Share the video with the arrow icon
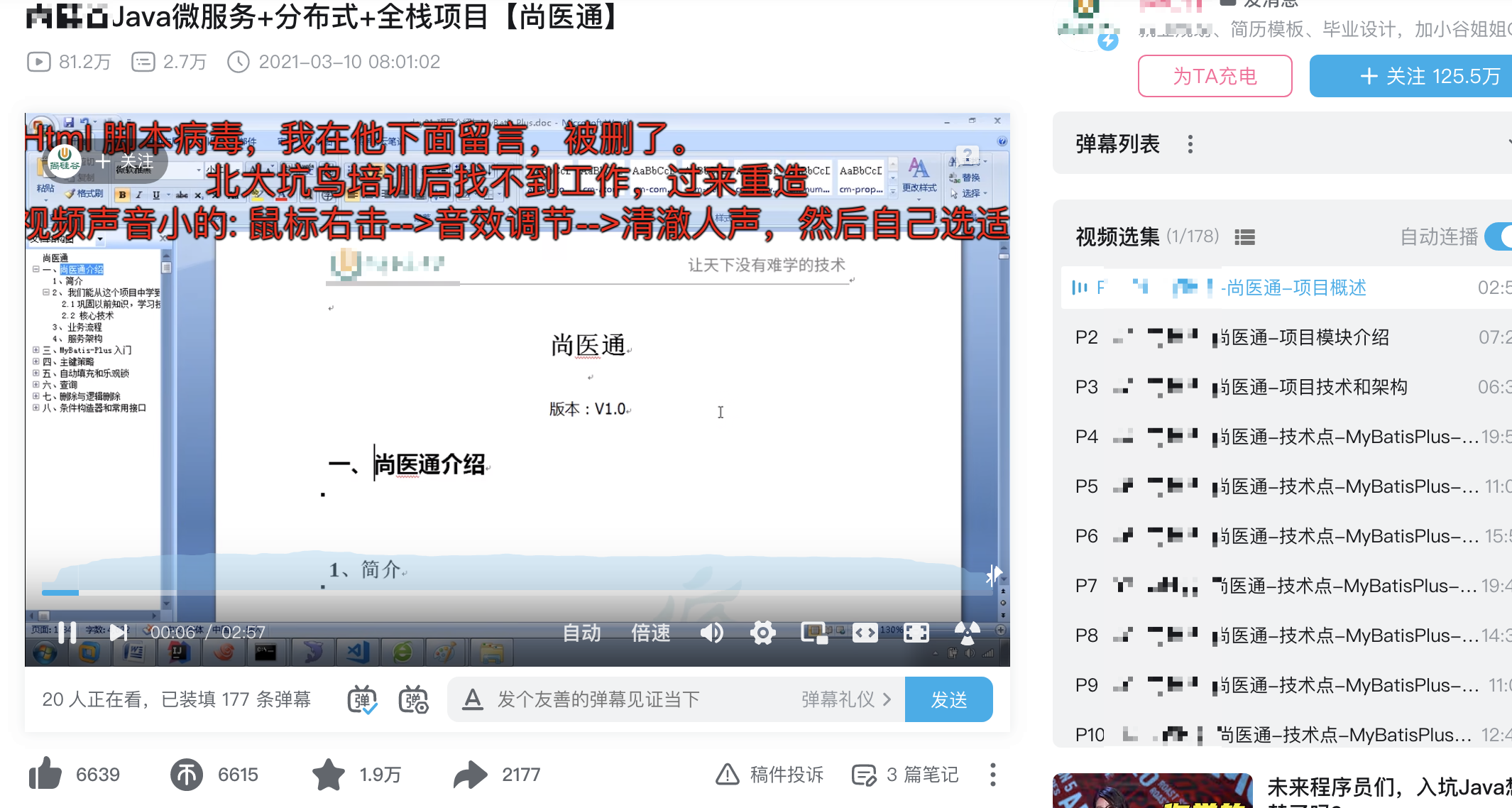1512x808 pixels. click(x=470, y=774)
